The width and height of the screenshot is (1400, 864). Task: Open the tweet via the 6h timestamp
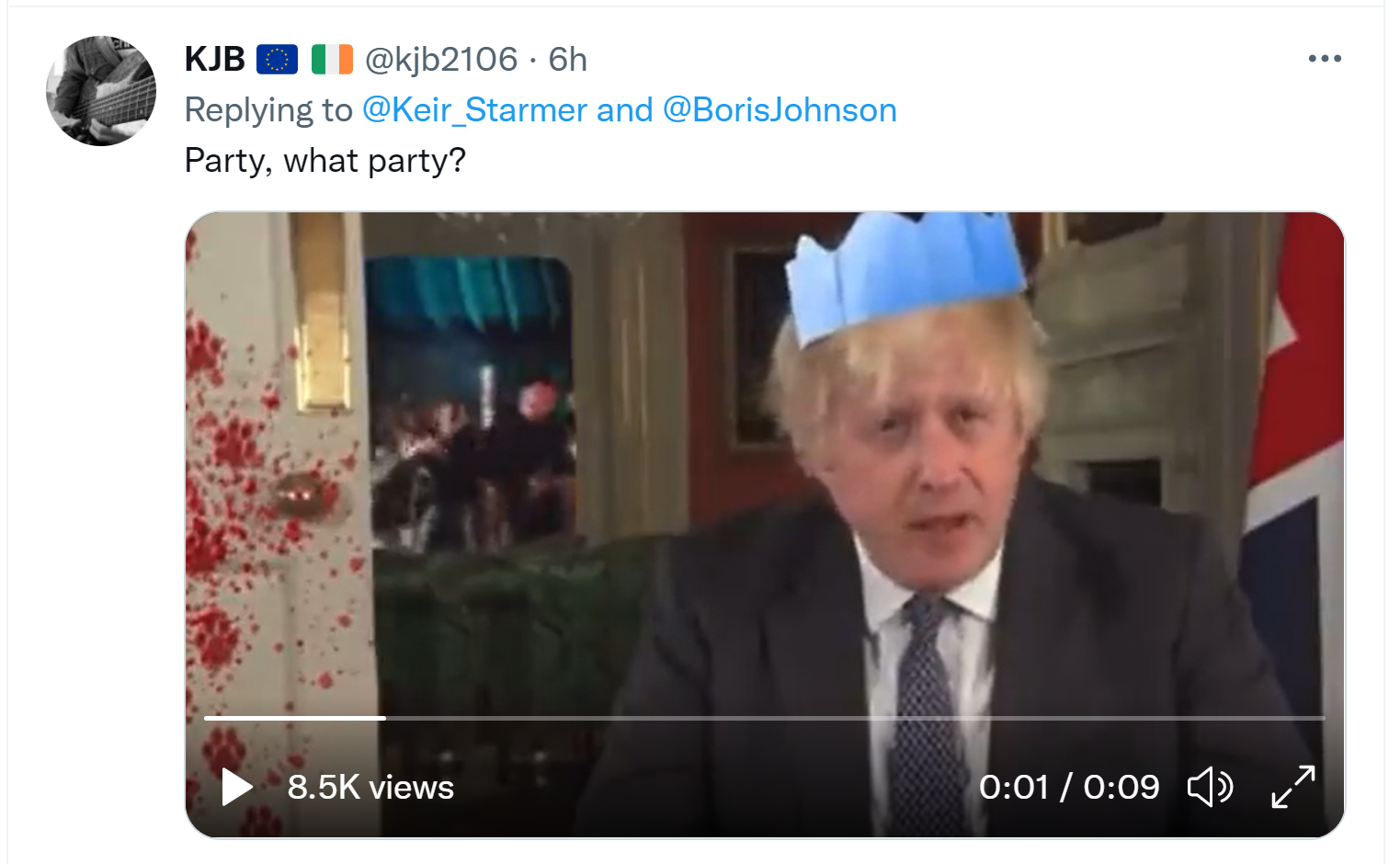(x=567, y=60)
